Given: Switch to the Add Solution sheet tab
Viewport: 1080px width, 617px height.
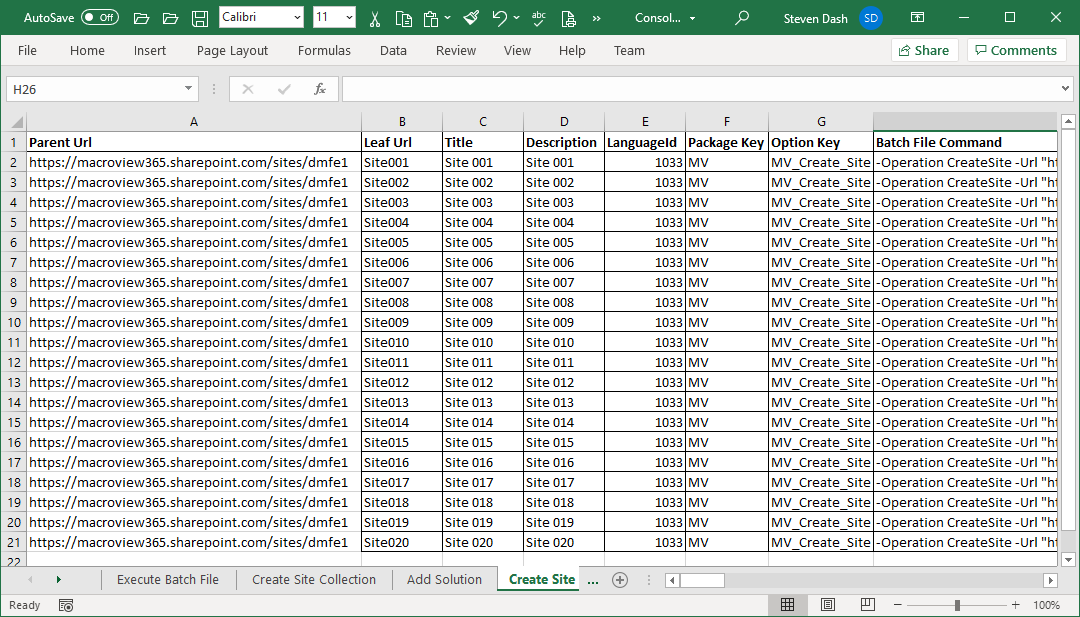Looking at the screenshot, I should [x=444, y=580].
